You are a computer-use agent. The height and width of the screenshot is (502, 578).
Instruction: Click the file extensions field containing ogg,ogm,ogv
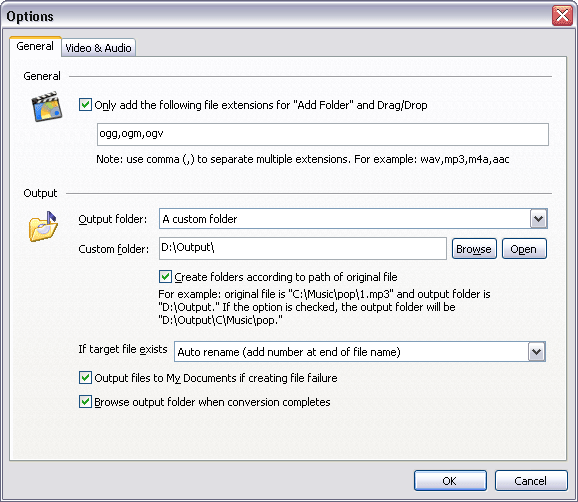tap(323, 135)
